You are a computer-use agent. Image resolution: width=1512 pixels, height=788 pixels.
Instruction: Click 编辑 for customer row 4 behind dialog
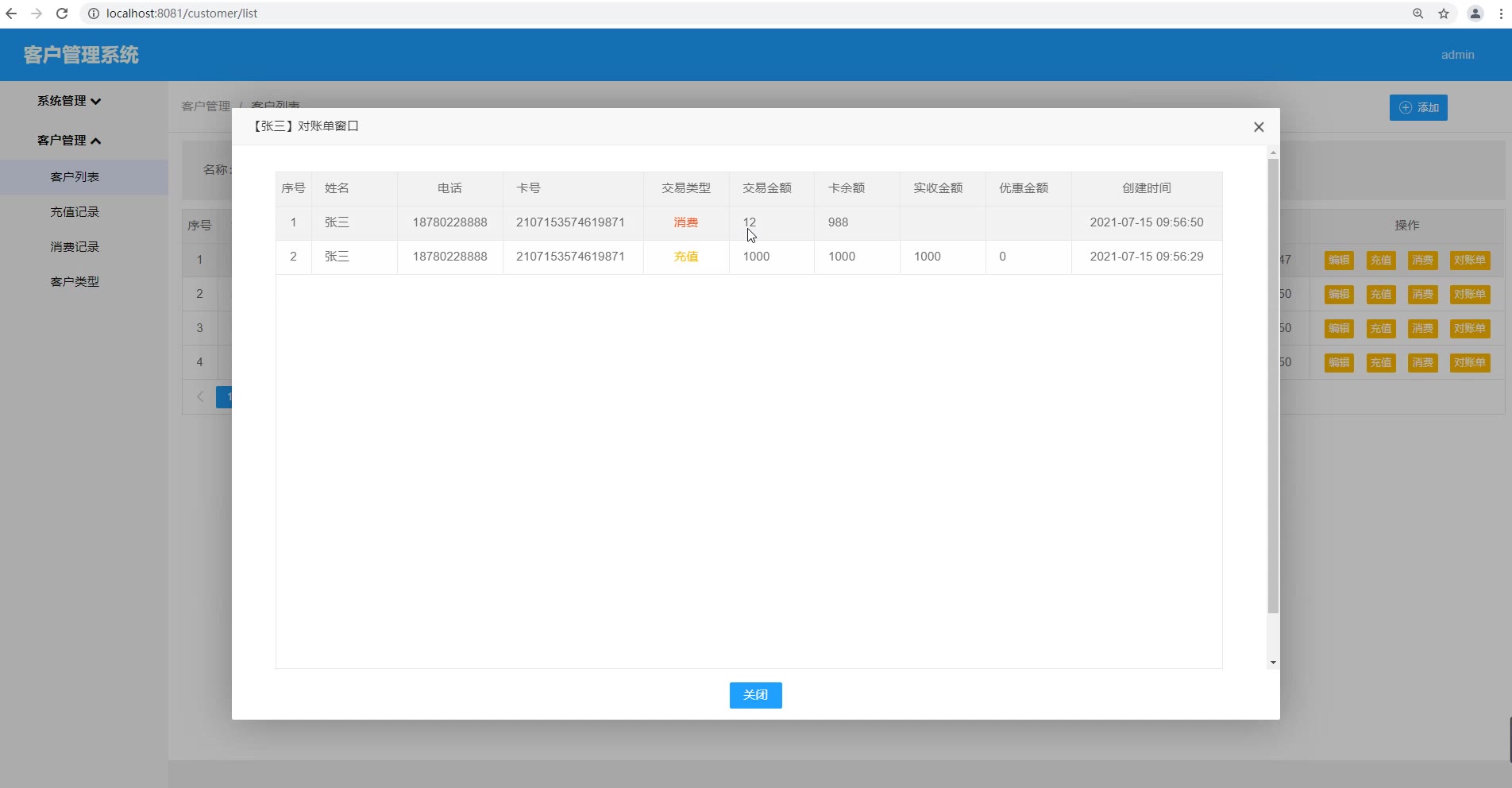[1339, 362]
